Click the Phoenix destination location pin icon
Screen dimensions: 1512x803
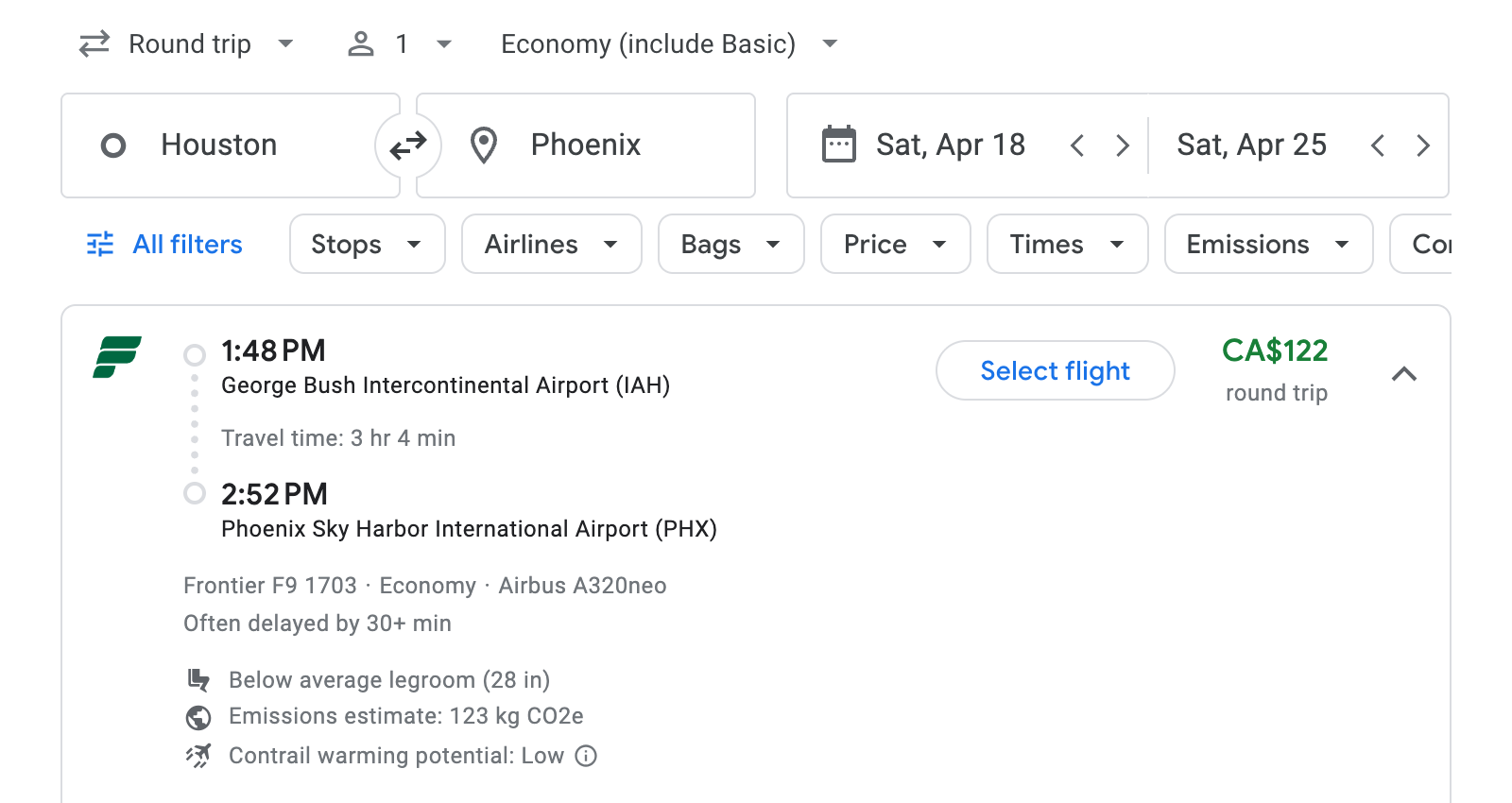tap(484, 145)
